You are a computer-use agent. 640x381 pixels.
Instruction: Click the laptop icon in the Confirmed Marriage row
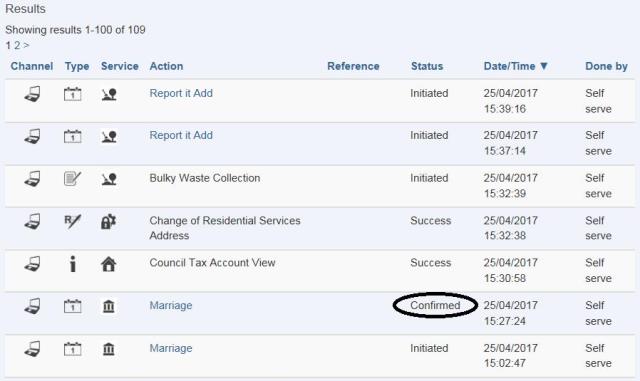click(x=32, y=306)
